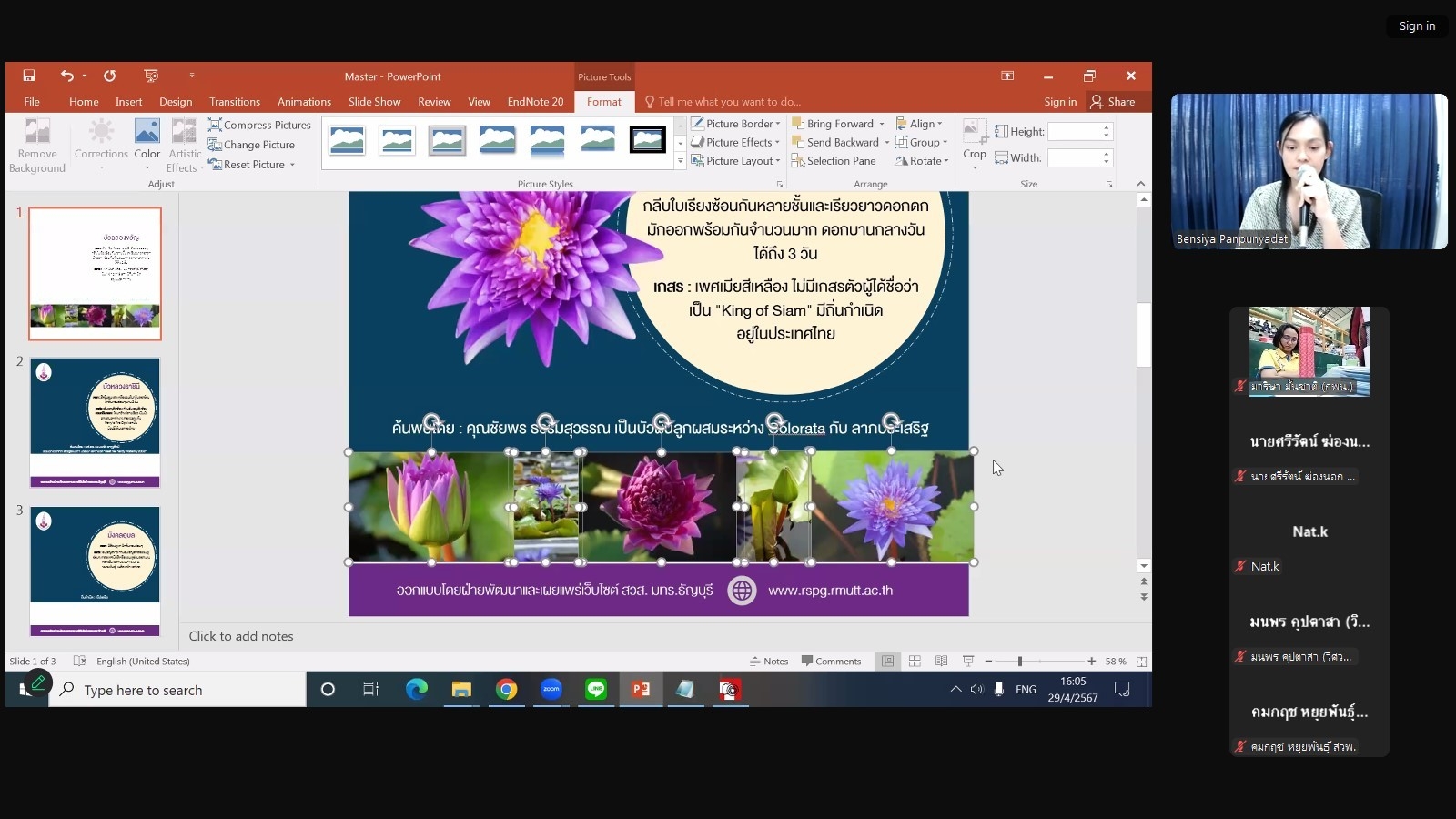
Task: Click Change Picture
Action: 251,145
